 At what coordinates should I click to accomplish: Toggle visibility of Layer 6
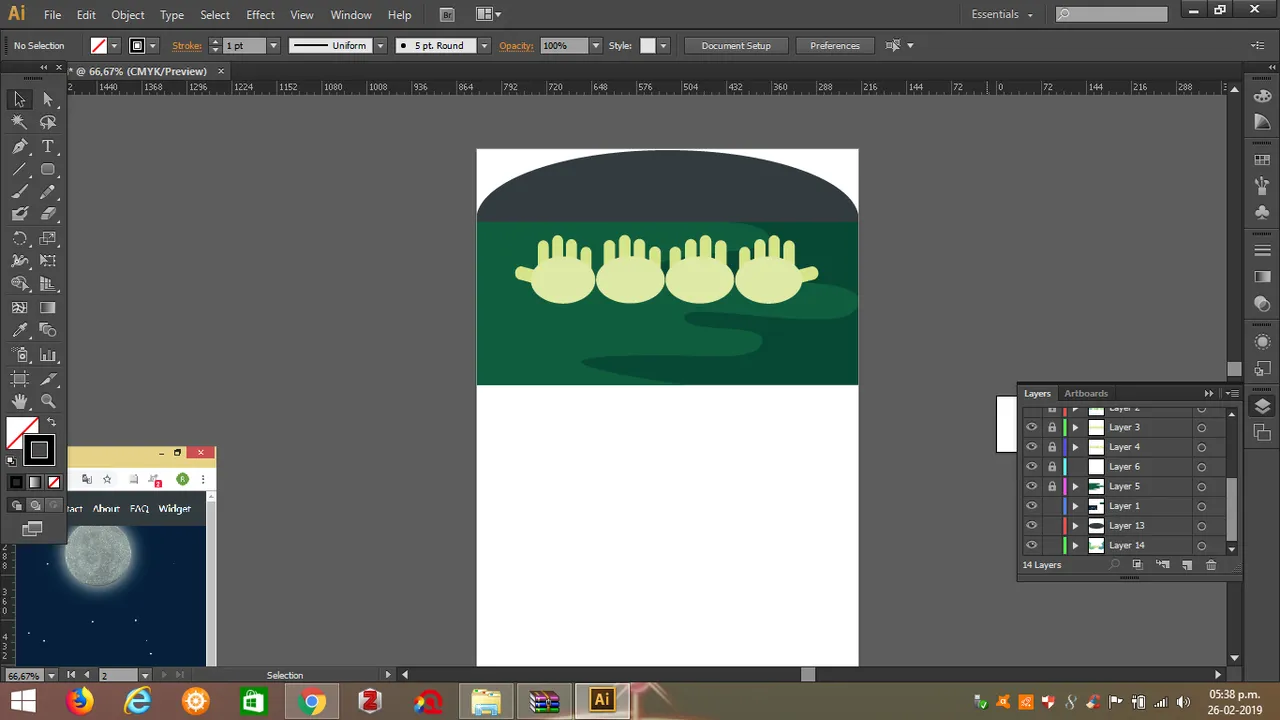[x=1031, y=466]
